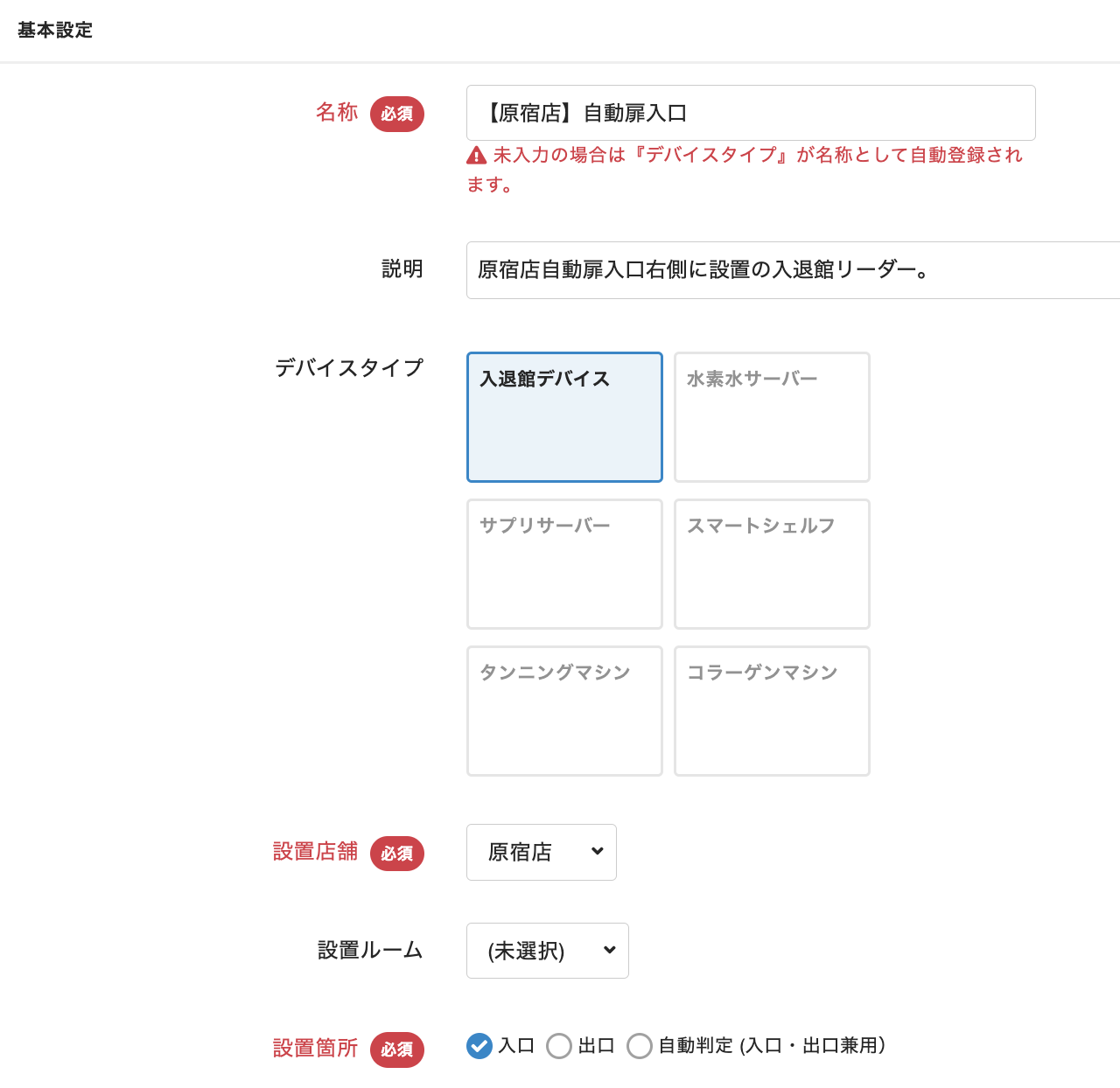The image size is (1120, 1088).
Task: Select the 出口 radio option
Action: click(559, 1046)
